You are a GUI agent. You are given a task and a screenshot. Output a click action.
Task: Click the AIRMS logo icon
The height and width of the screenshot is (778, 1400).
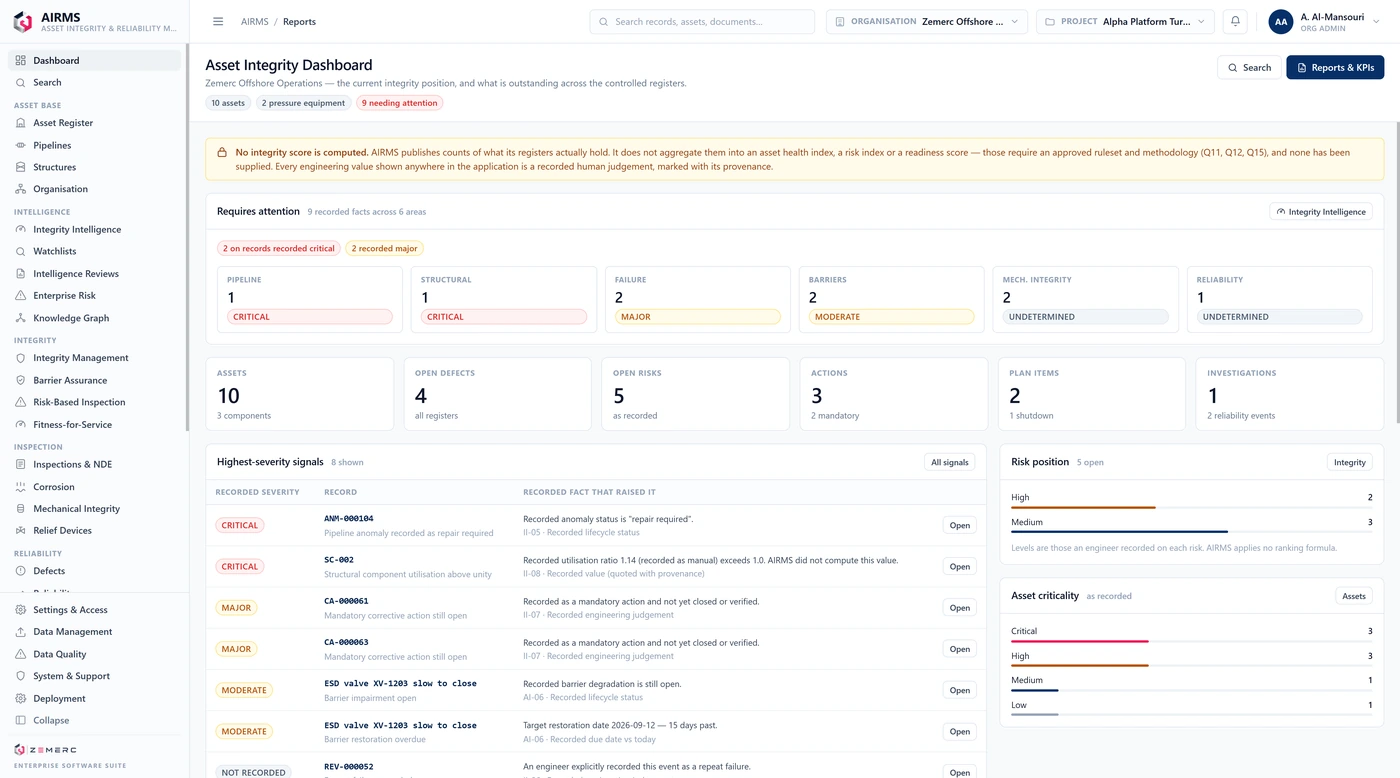[x=22, y=21]
